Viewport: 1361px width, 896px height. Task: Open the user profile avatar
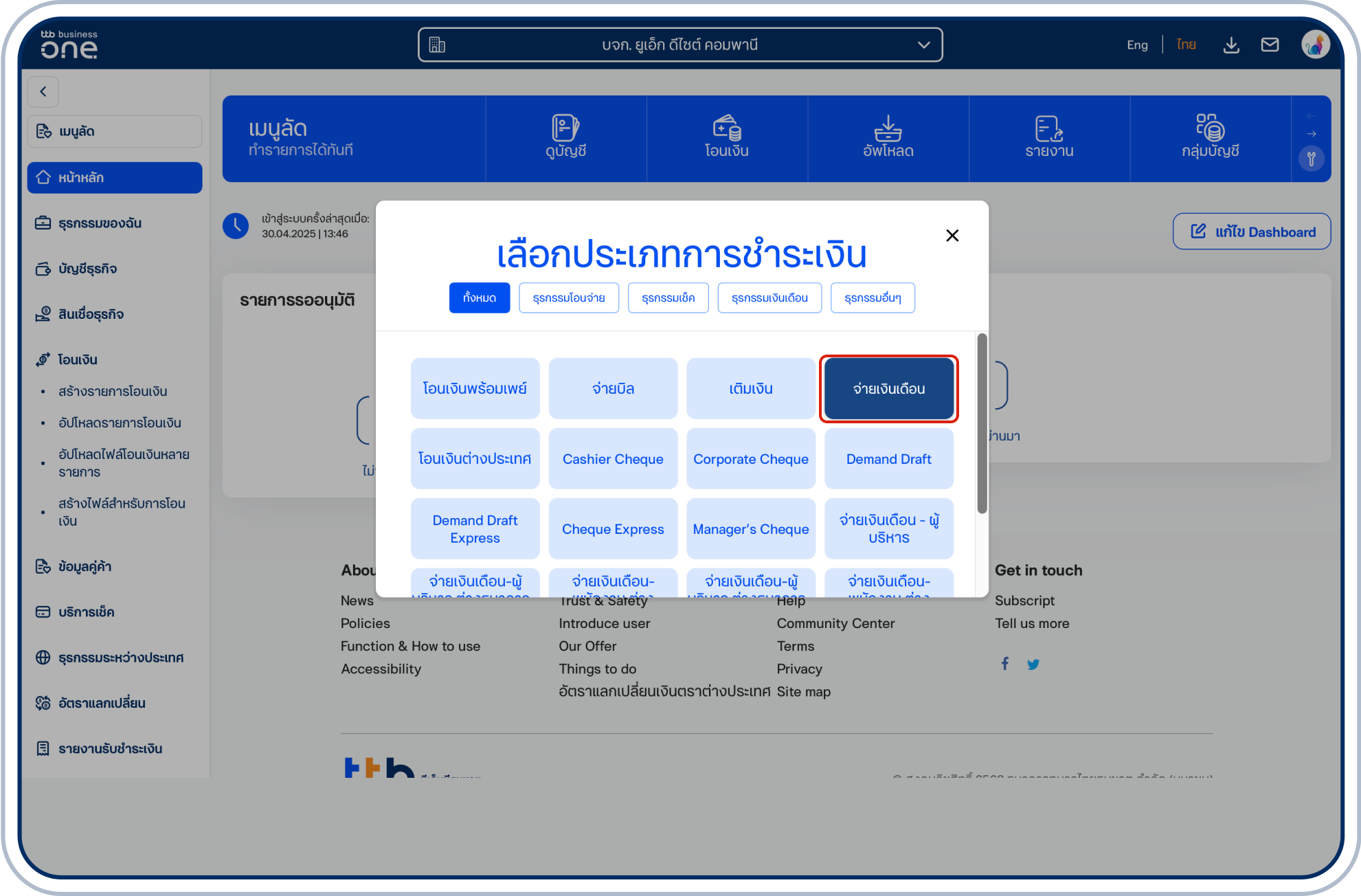1315,45
